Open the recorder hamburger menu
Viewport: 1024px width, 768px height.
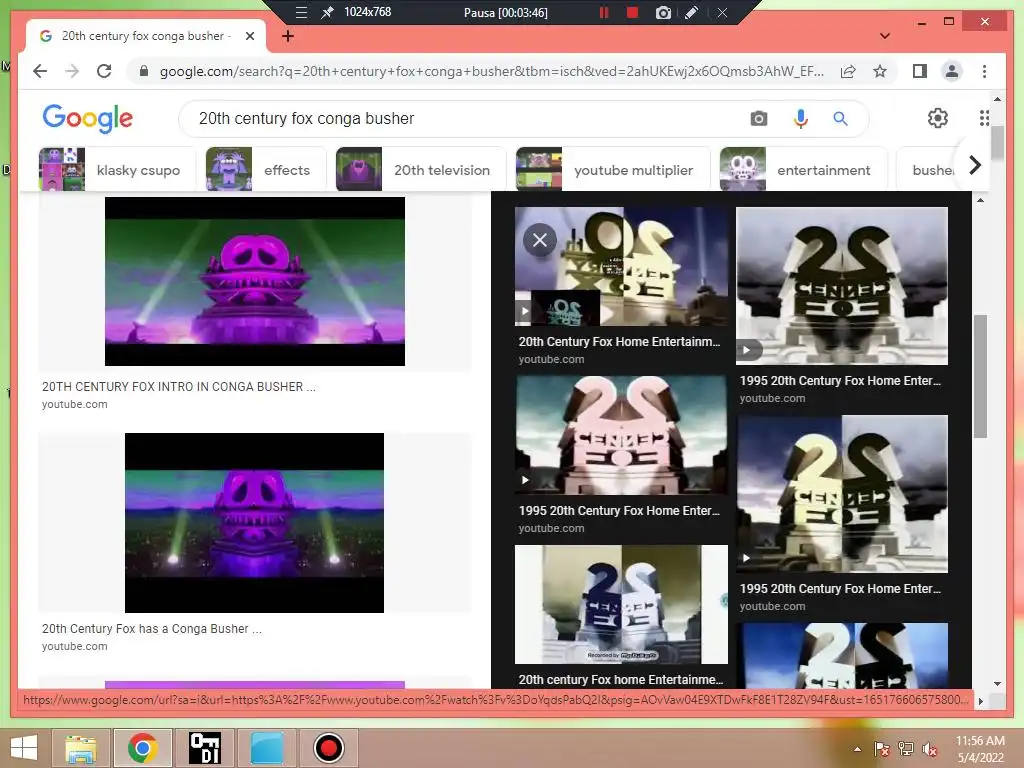coord(301,12)
